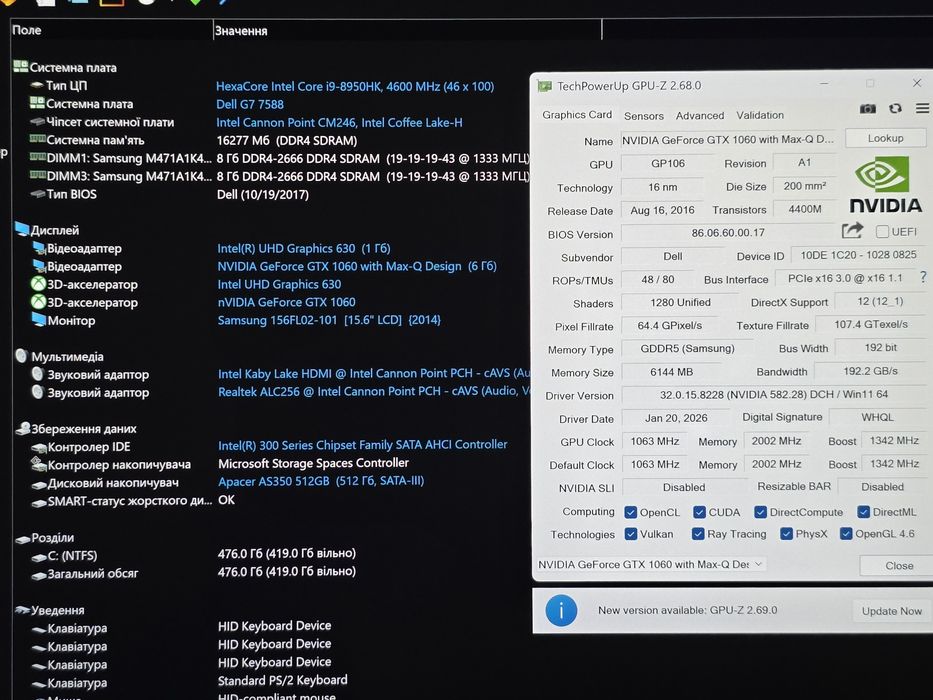The height and width of the screenshot is (700, 933).
Task: Click the Значення column header
Action: pos(408,30)
